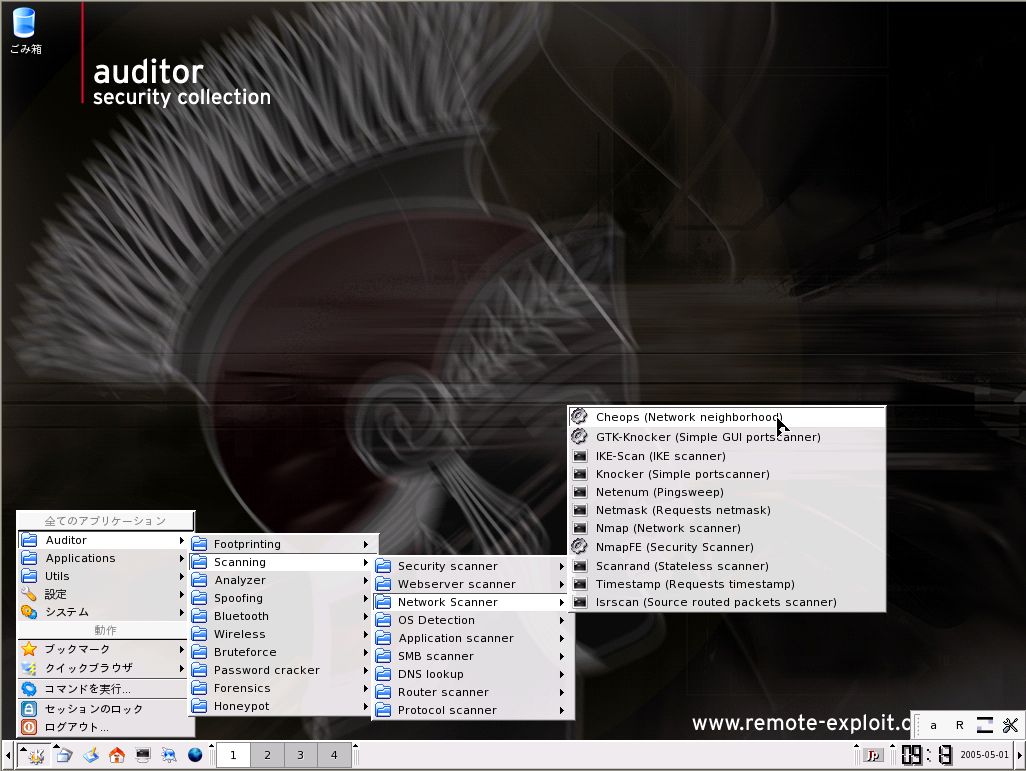Open the Home folder icon in the panel
The height and width of the screenshot is (771, 1026).
point(117,756)
